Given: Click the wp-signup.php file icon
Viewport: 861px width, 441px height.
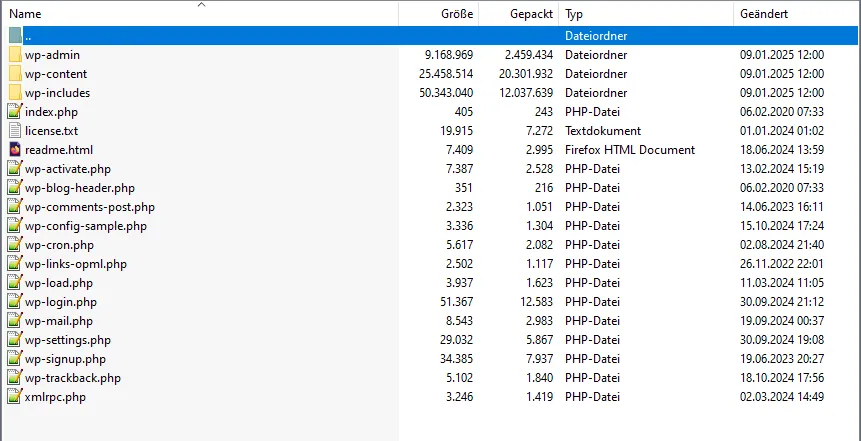Looking at the screenshot, I should click(x=15, y=359).
